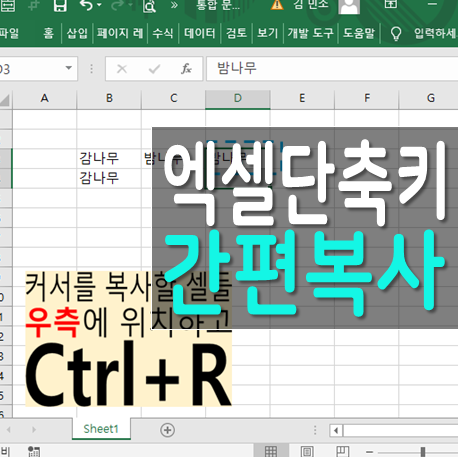Select column B header
The height and width of the screenshot is (457, 459).
[x=109, y=98]
